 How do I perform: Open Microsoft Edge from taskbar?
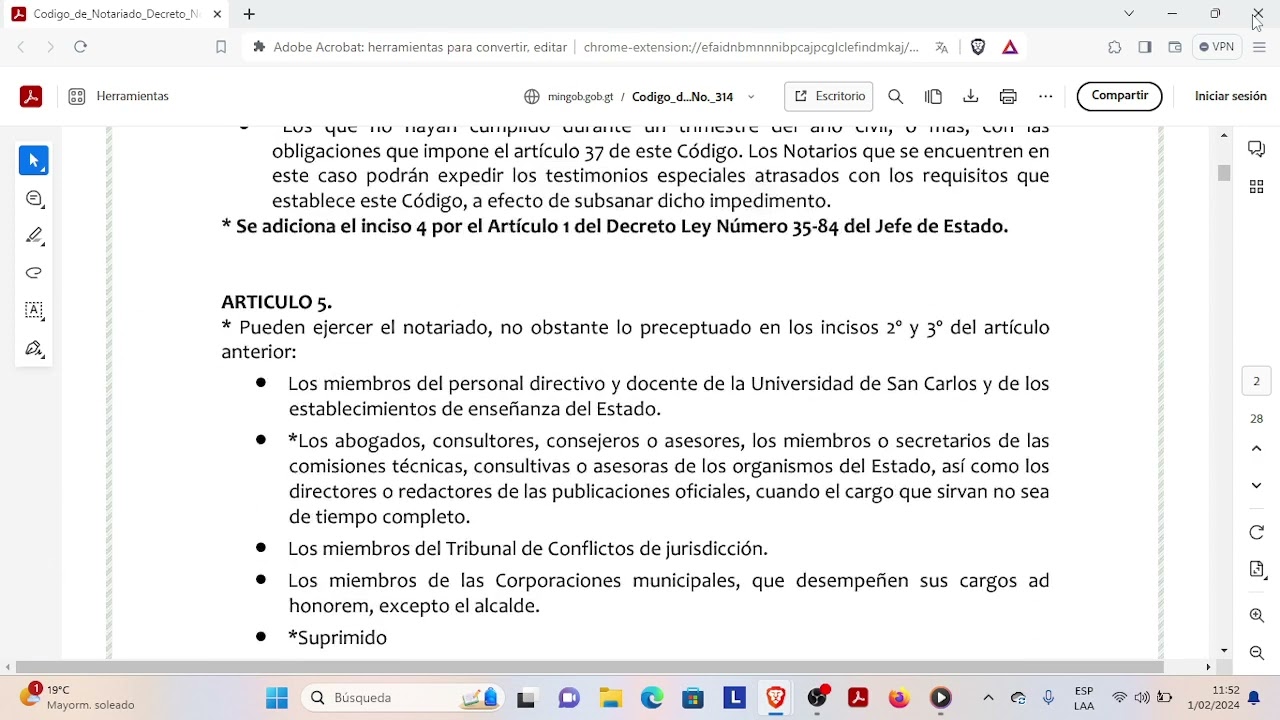pyautogui.click(x=652, y=698)
